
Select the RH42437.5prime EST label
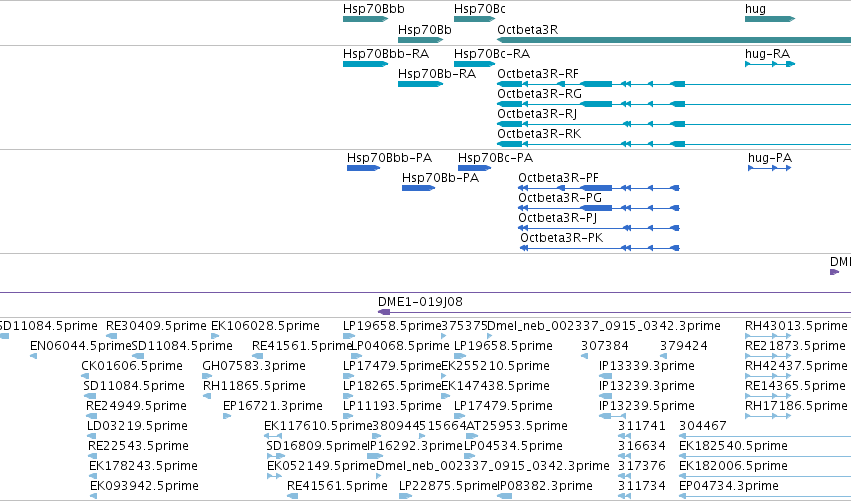(796, 366)
